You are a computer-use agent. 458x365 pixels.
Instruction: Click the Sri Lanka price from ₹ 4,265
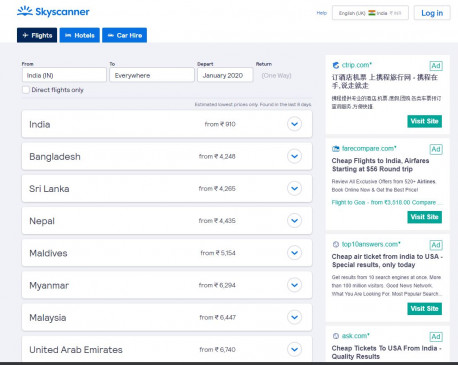pyautogui.click(x=217, y=188)
